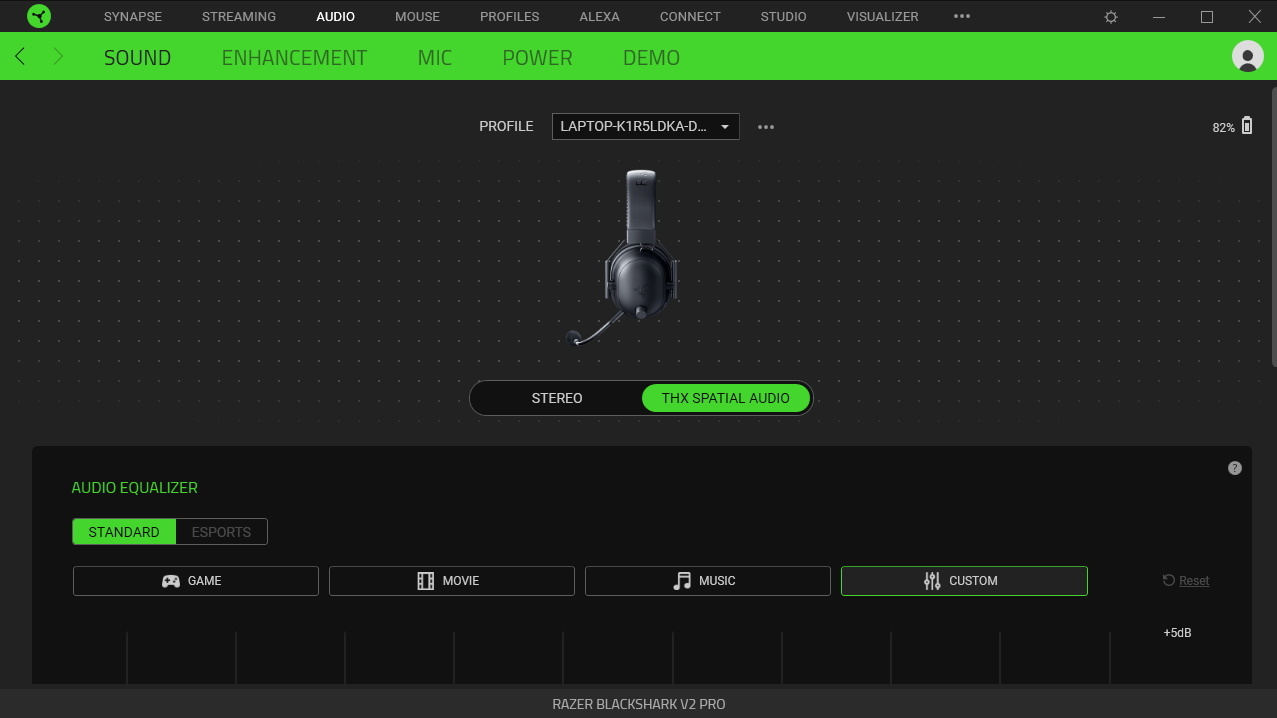Minimize the Razer Synapse window

tap(1159, 17)
